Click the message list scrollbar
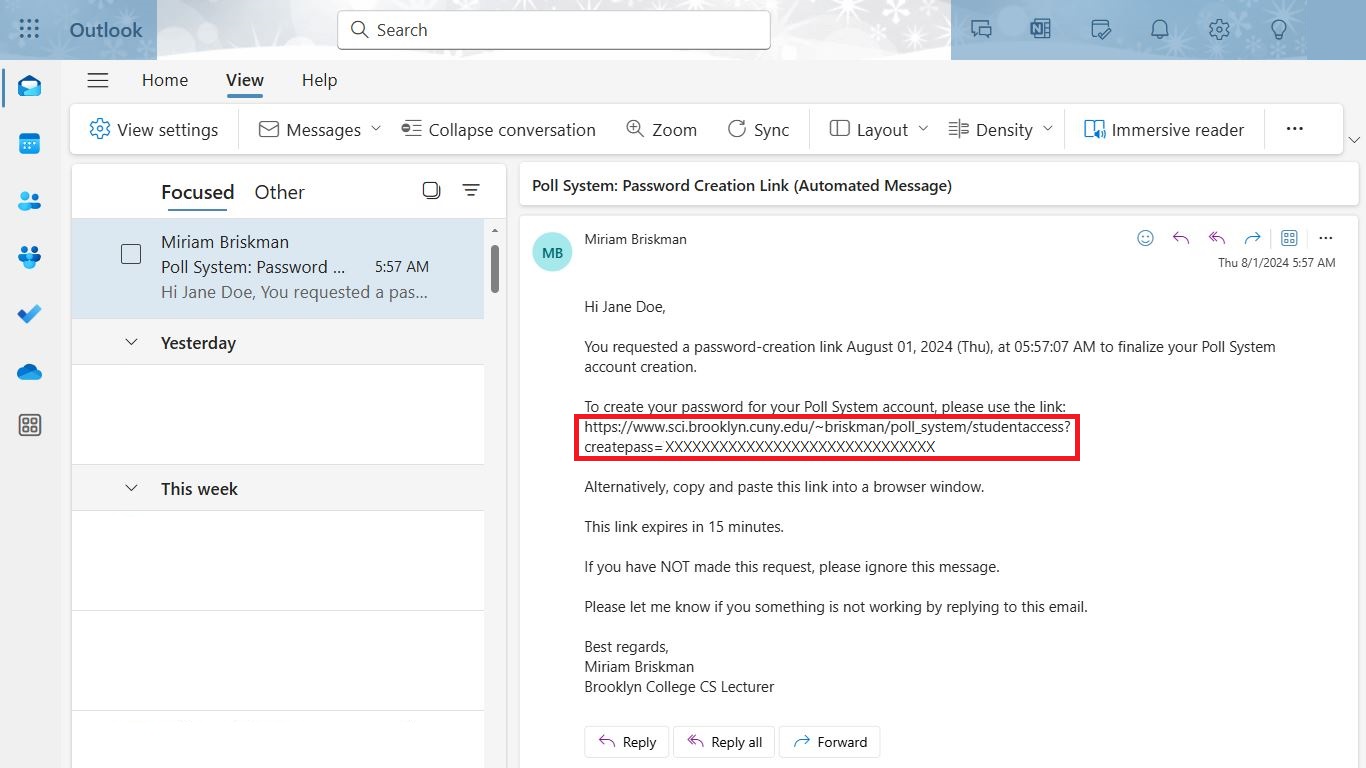 (x=494, y=269)
